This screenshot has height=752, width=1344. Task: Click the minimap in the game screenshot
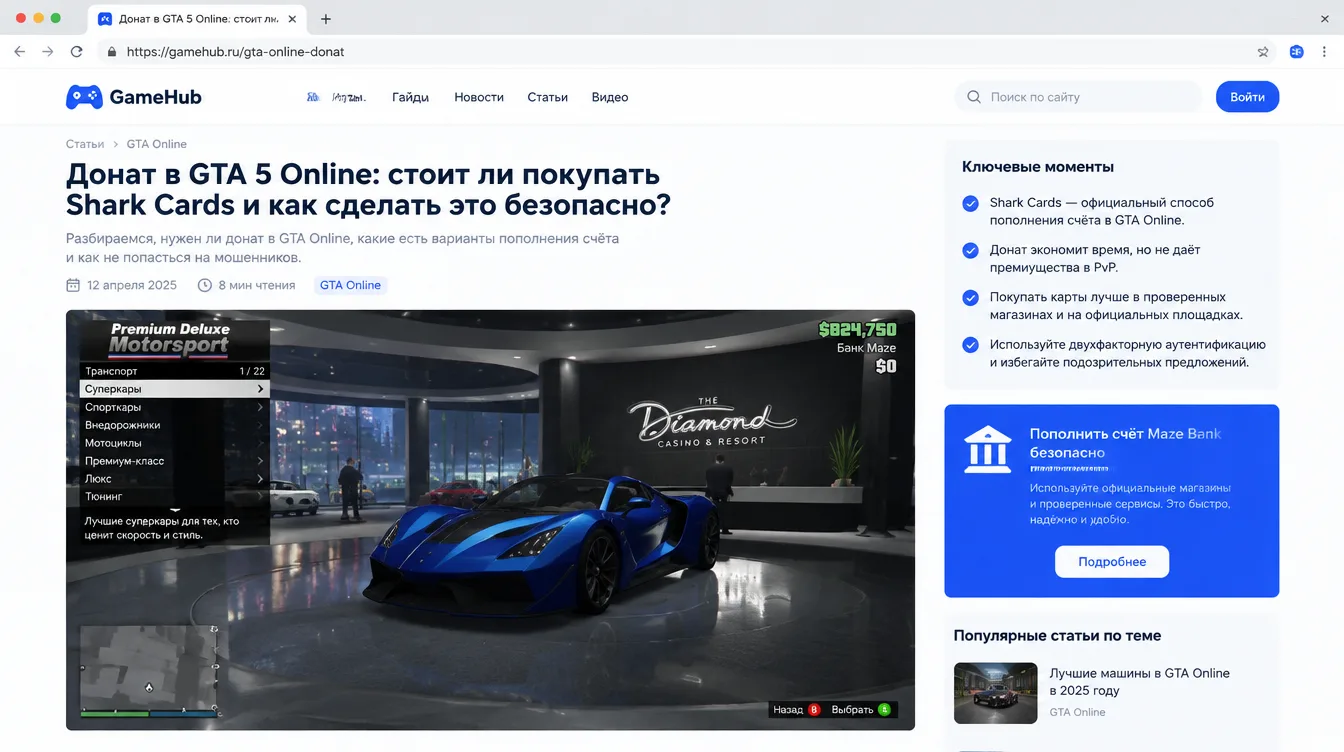[149, 672]
